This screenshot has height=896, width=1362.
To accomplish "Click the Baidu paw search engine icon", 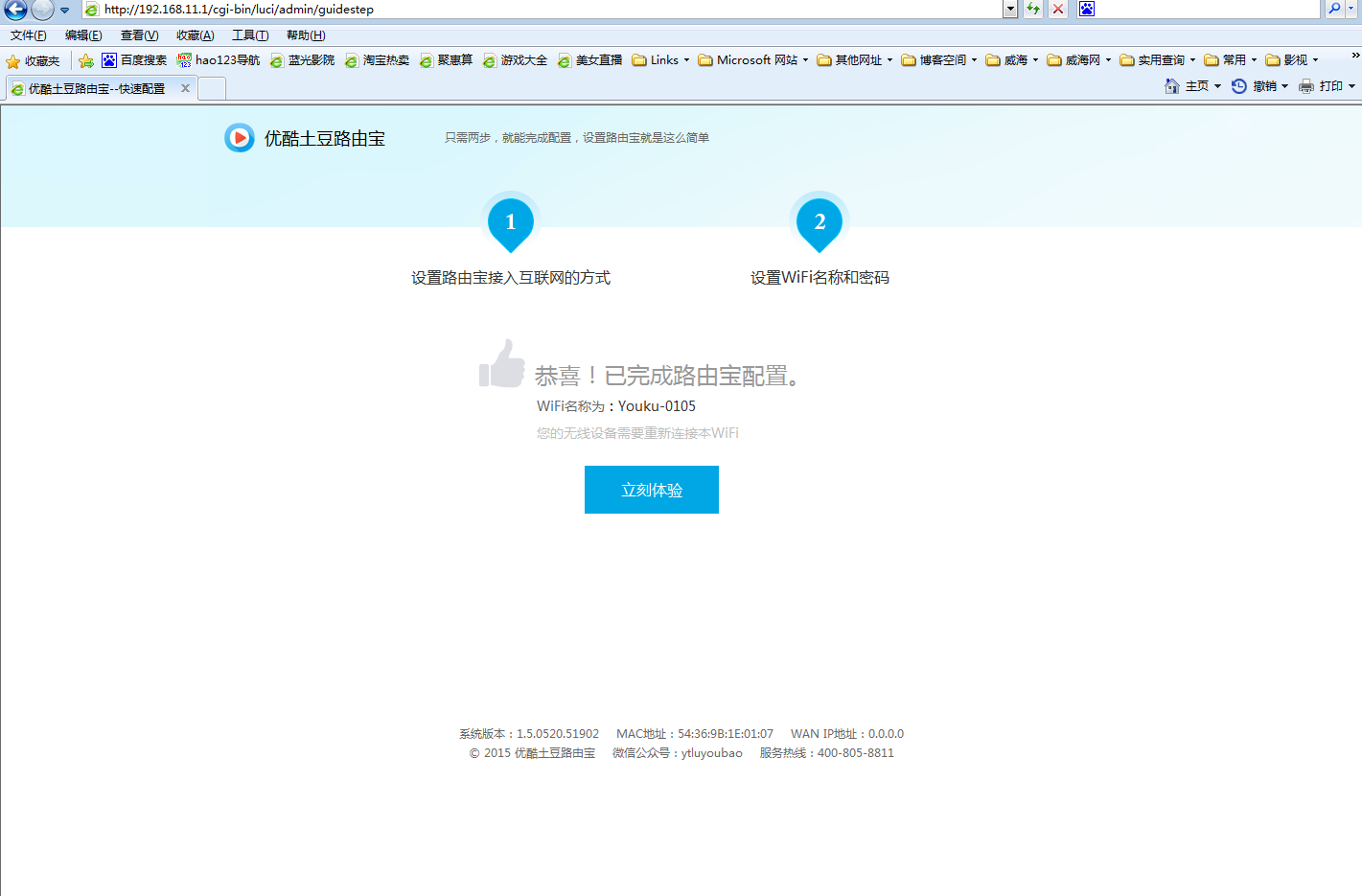I will coord(1086,10).
